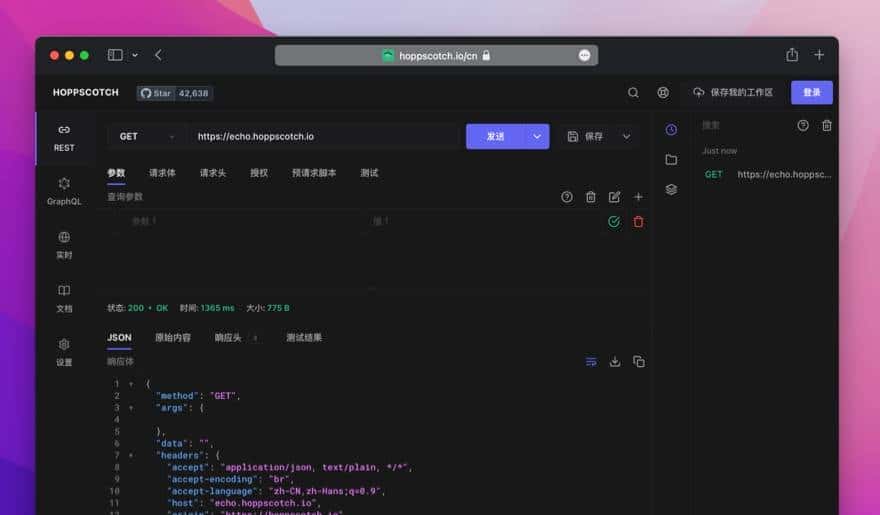Open the environments layers panel icon
880x515 pixels.
(671, 190)
